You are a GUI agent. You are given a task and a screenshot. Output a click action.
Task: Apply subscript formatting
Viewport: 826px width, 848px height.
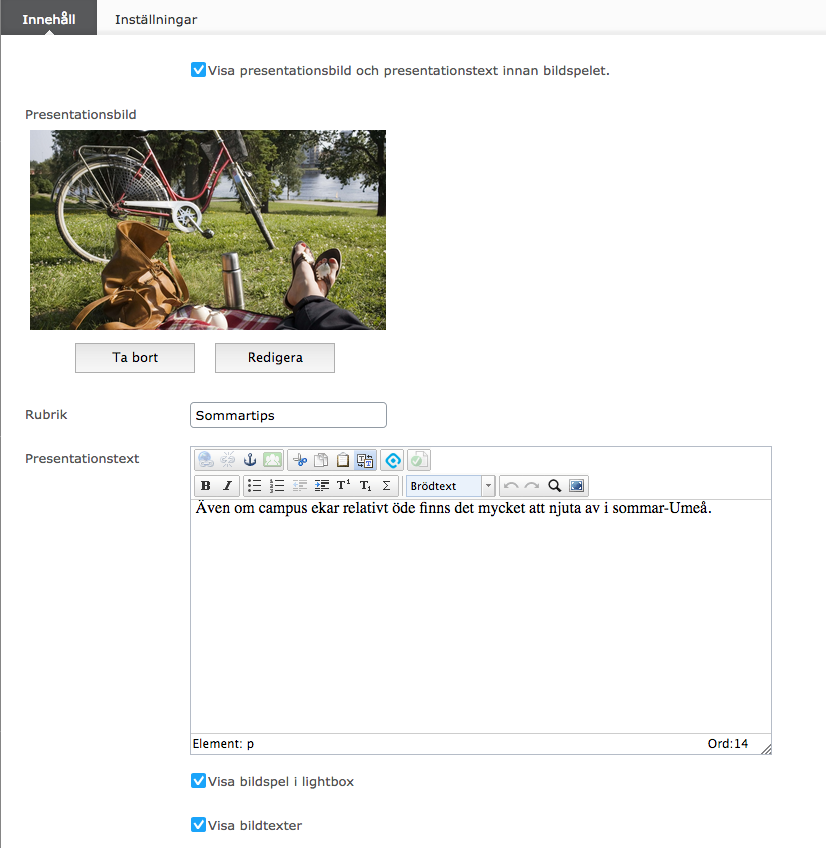(366, 486)
